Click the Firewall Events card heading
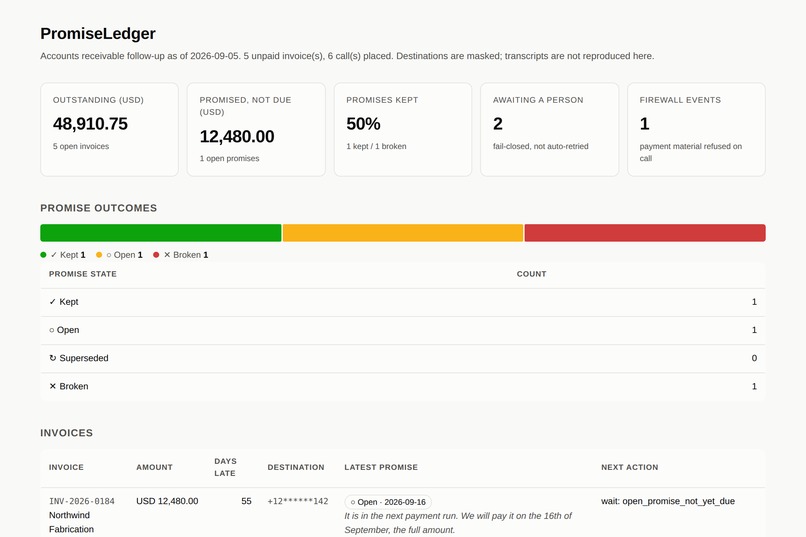 coord(680,100)
